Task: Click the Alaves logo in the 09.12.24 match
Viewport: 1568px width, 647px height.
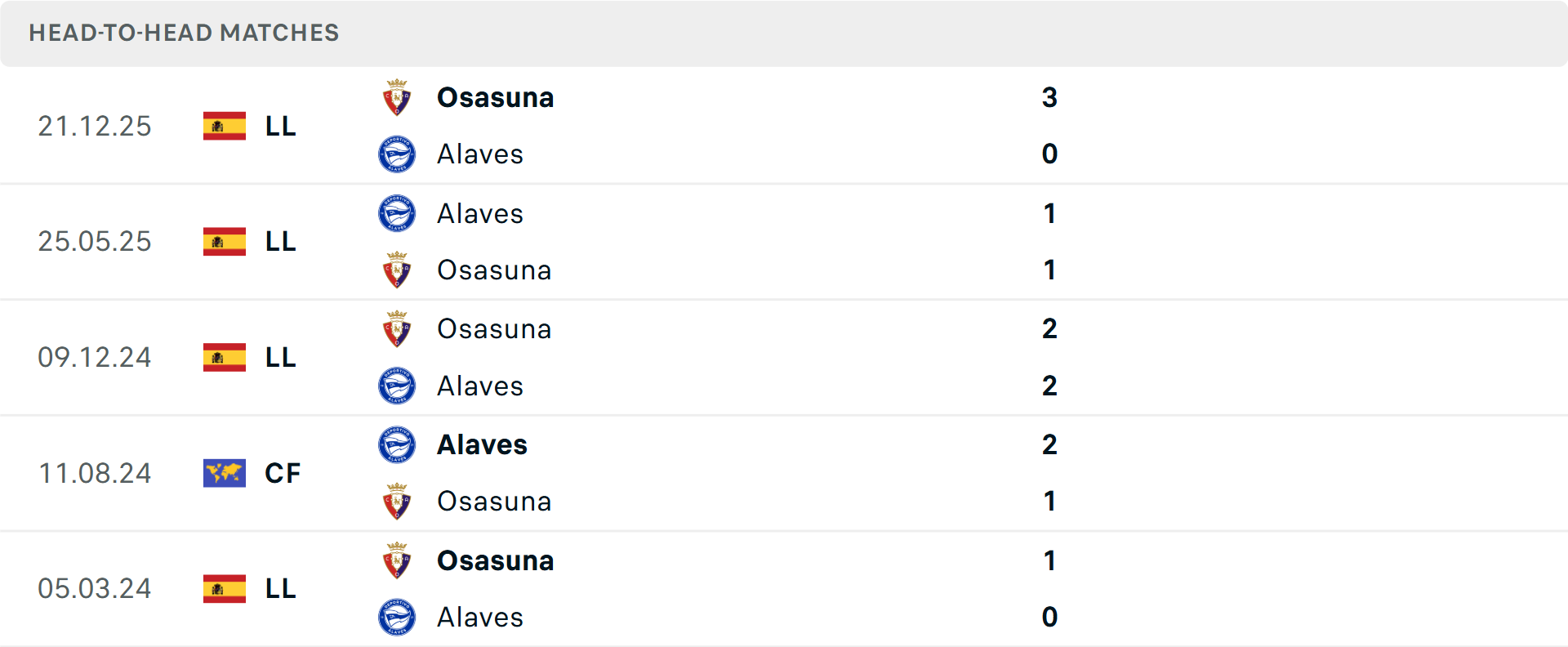Action: (x=397, y=386)
